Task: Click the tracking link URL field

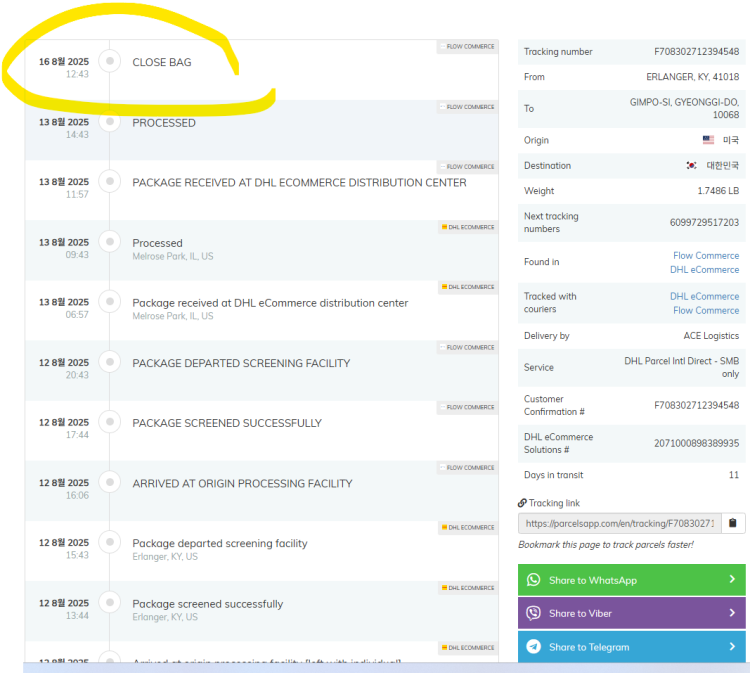Action: (x=620, y=523)
